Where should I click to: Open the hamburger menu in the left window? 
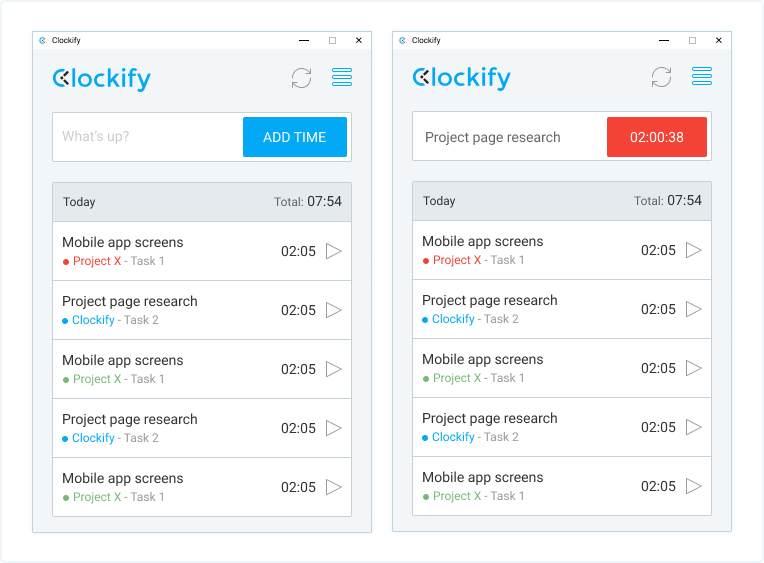[342, 77]
